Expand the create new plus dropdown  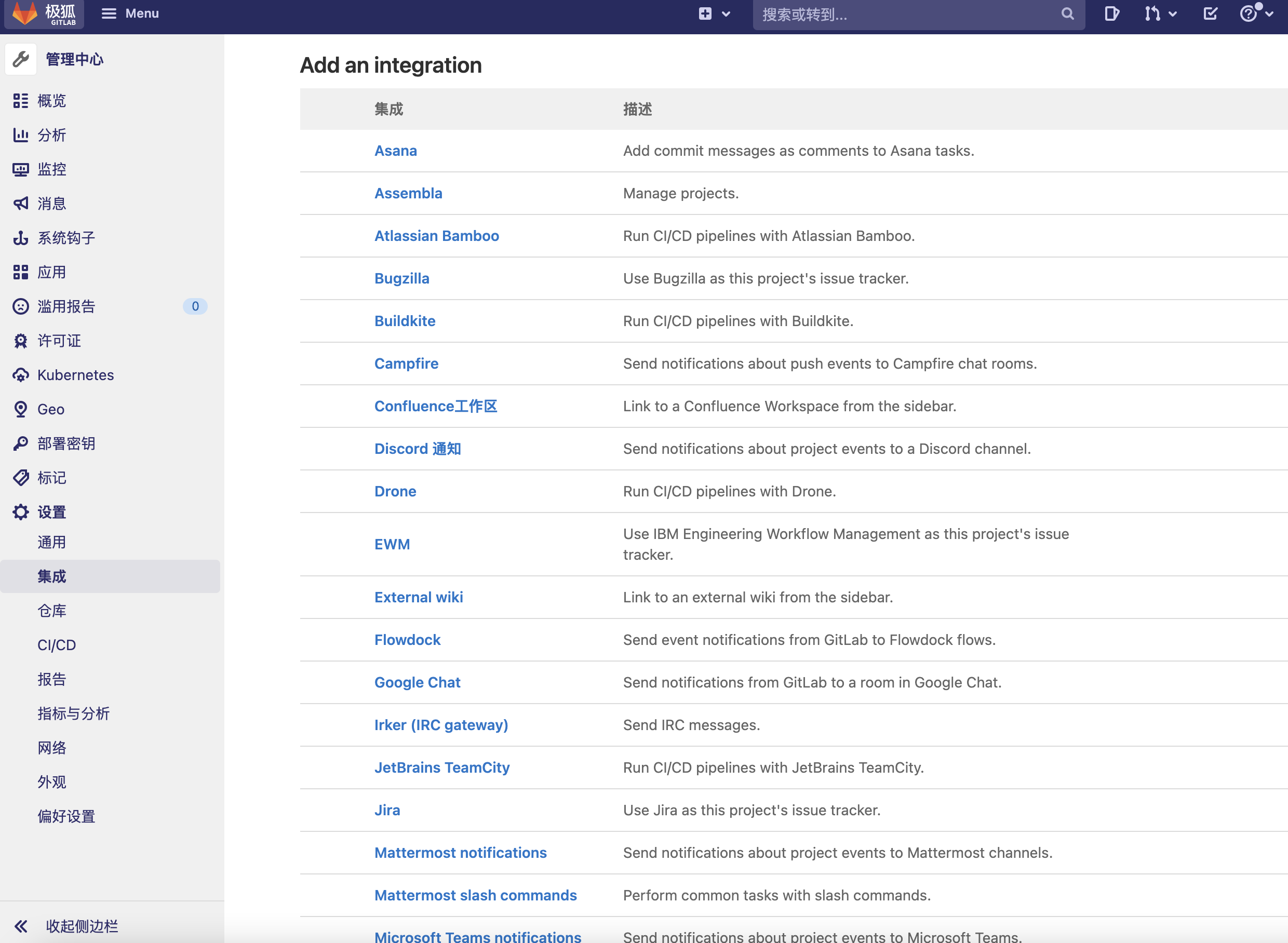(x=714, y=14)
